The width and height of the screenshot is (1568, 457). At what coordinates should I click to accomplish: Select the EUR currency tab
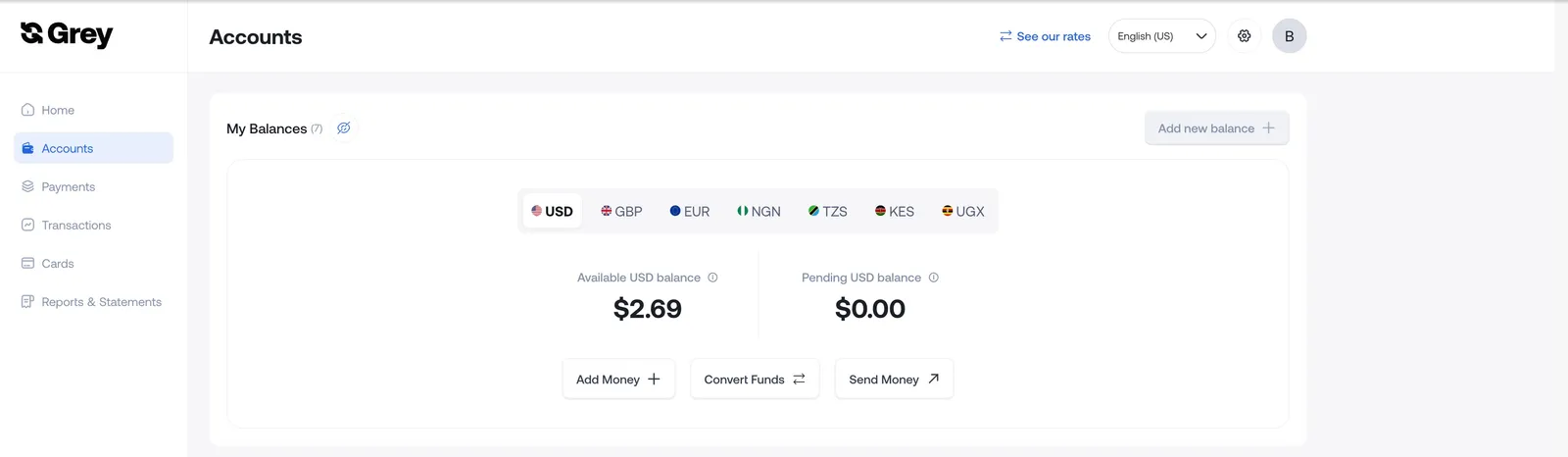click(x=690, y=211)
